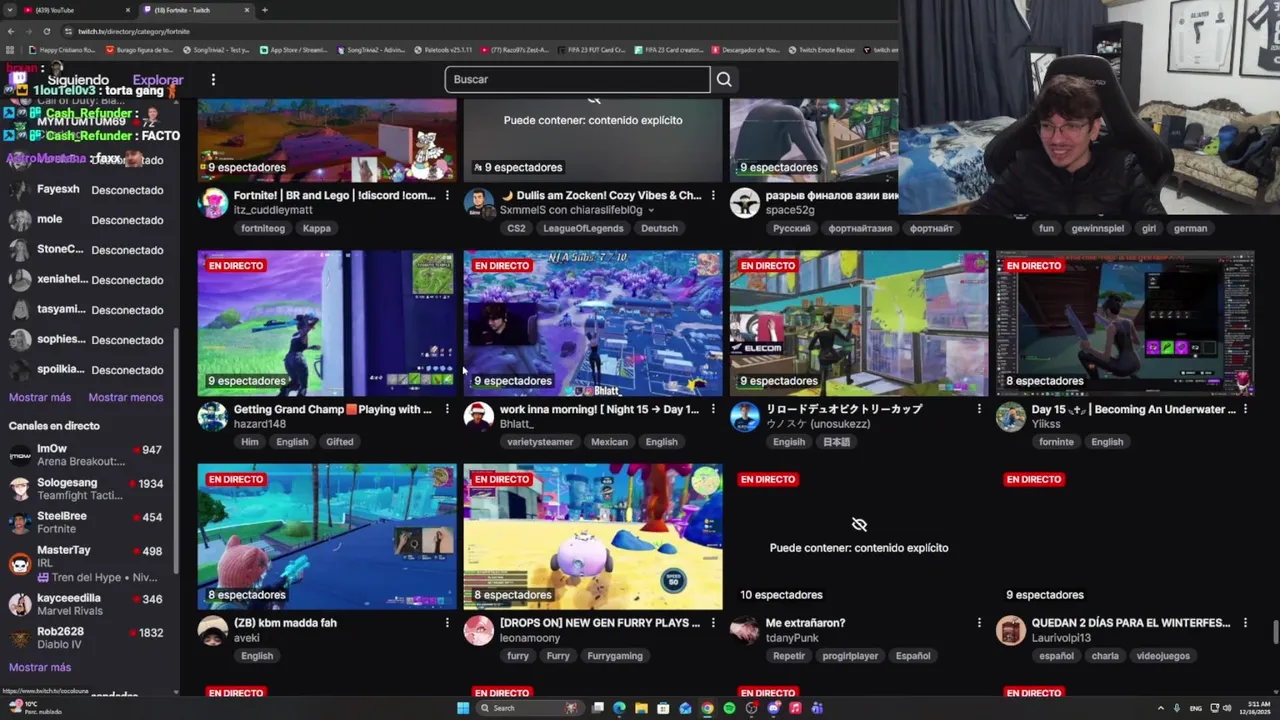Open MasterTay IRL channel in sidebar

click(x=88, y=563)
